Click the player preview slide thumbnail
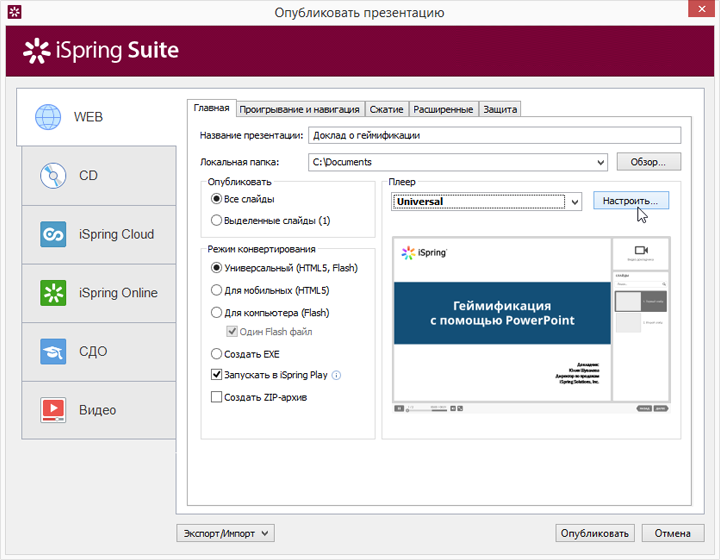Image resolution: width=720 pixels, height=560 pixels. pyautogui.click(x=502, y=319)
